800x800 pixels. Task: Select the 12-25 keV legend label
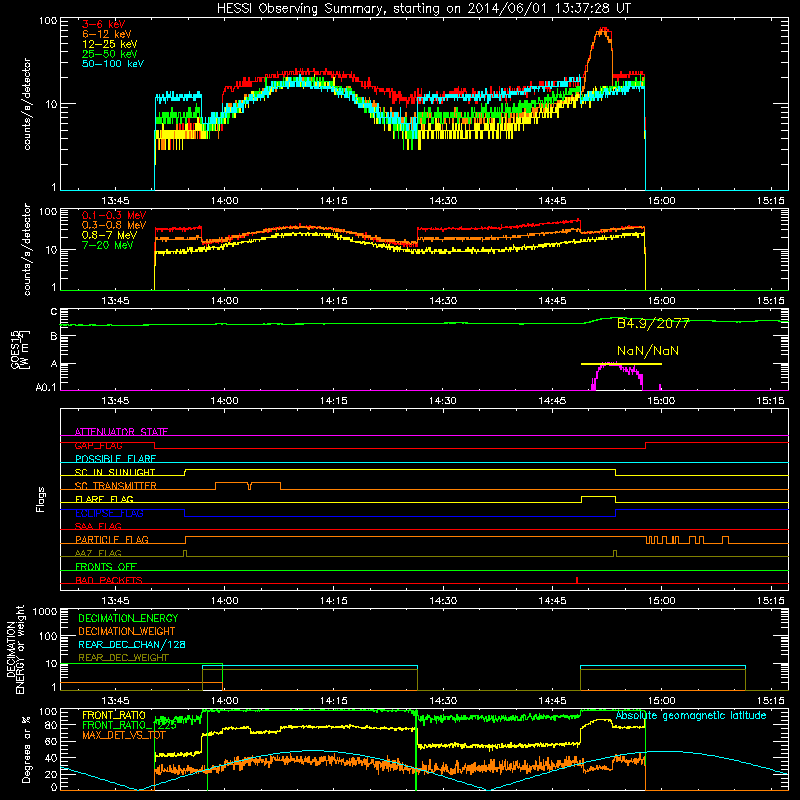pos(110,44)
